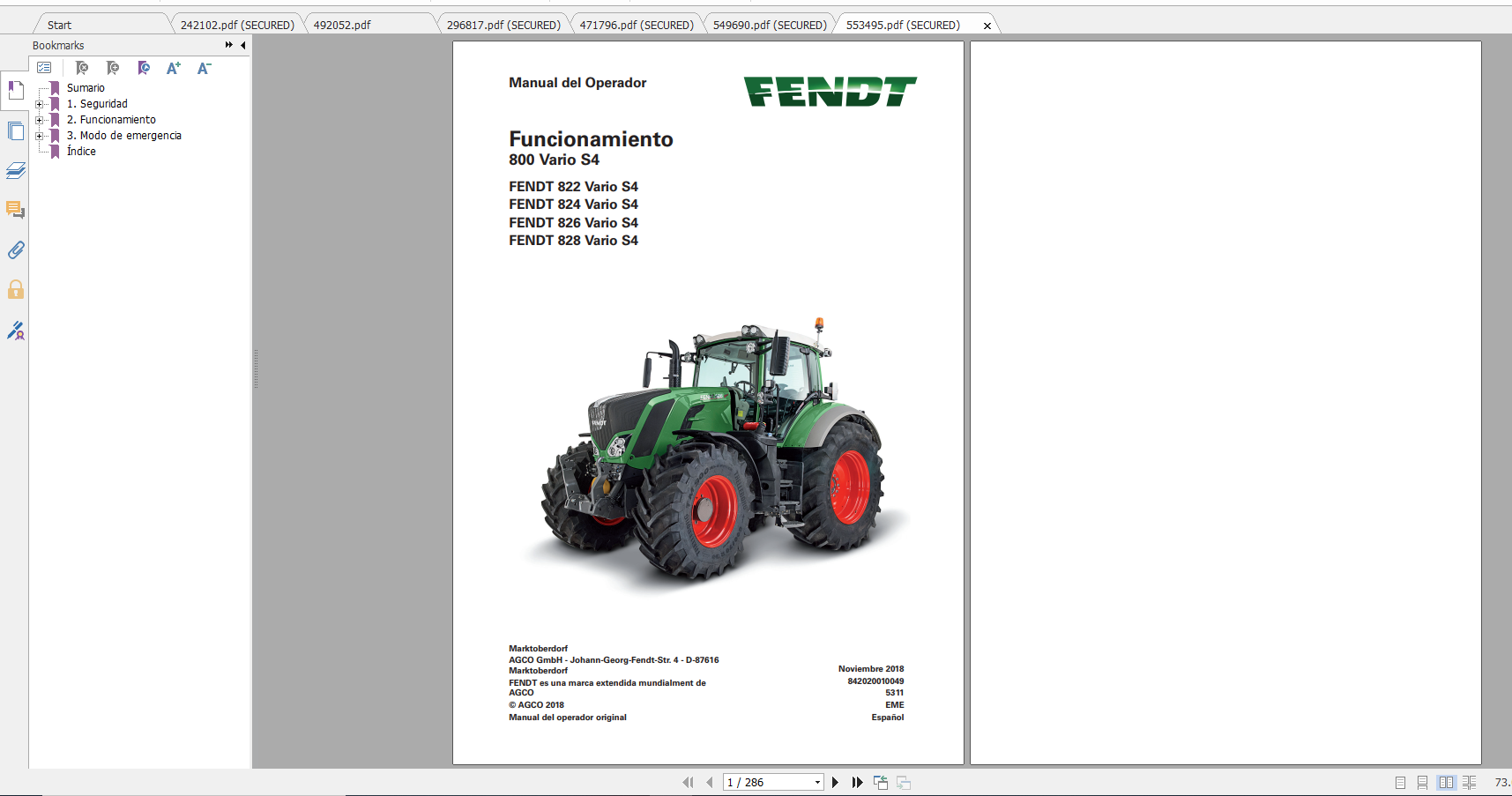This screenshot has width=1512, height=796.
Task: Open the Layers panel in sidebar
Action: point(15,171)
